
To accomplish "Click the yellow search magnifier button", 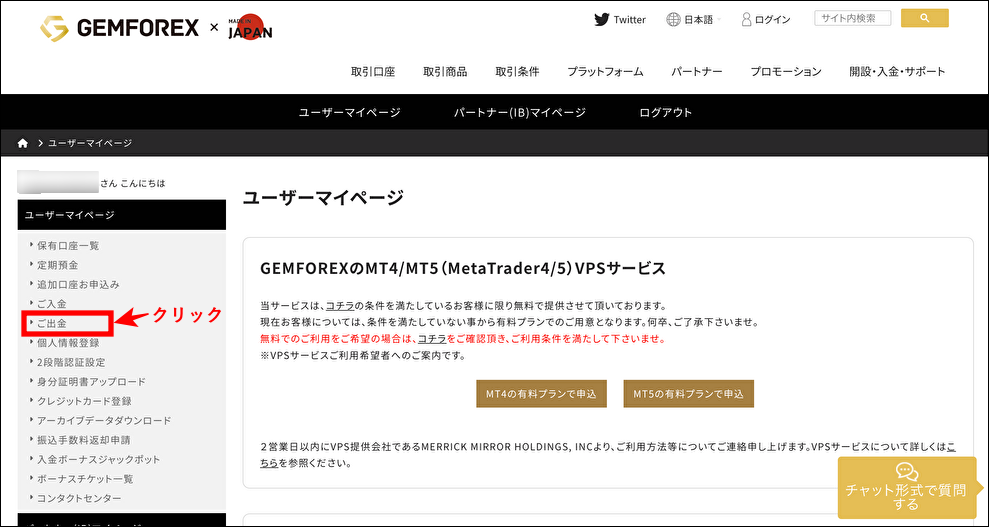I will coord(925,18).
